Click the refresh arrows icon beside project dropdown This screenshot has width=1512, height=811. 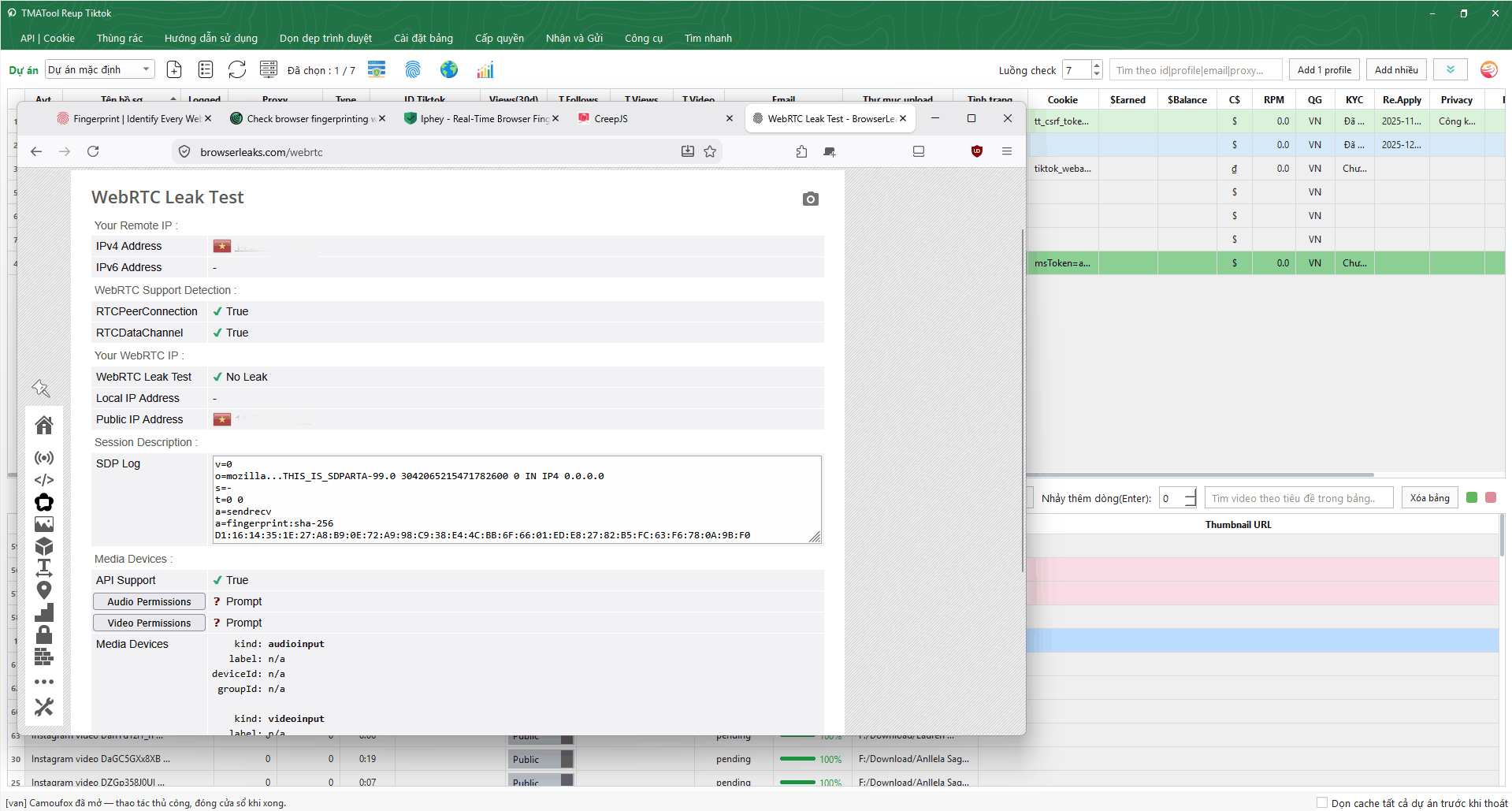(x=237, y=69)
